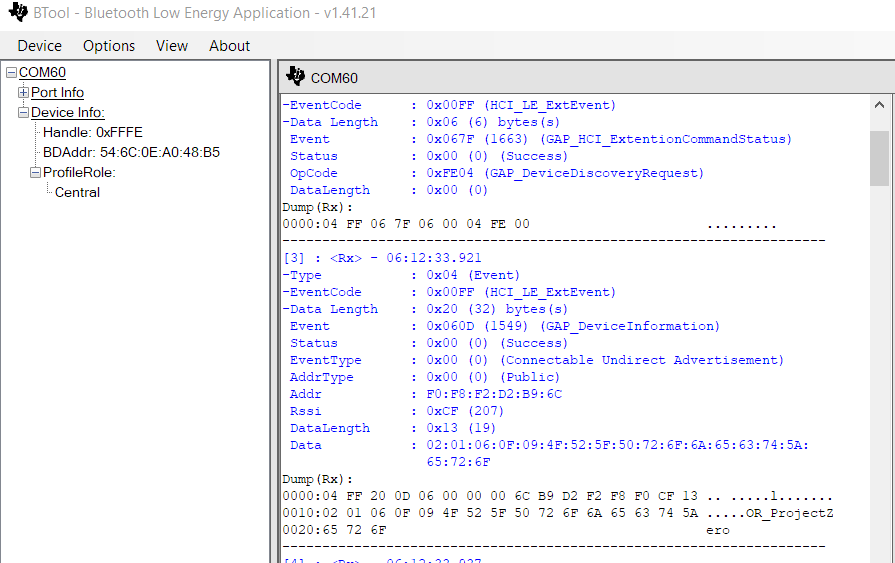Click scroll up arrow of log pane

click(879, 105)
